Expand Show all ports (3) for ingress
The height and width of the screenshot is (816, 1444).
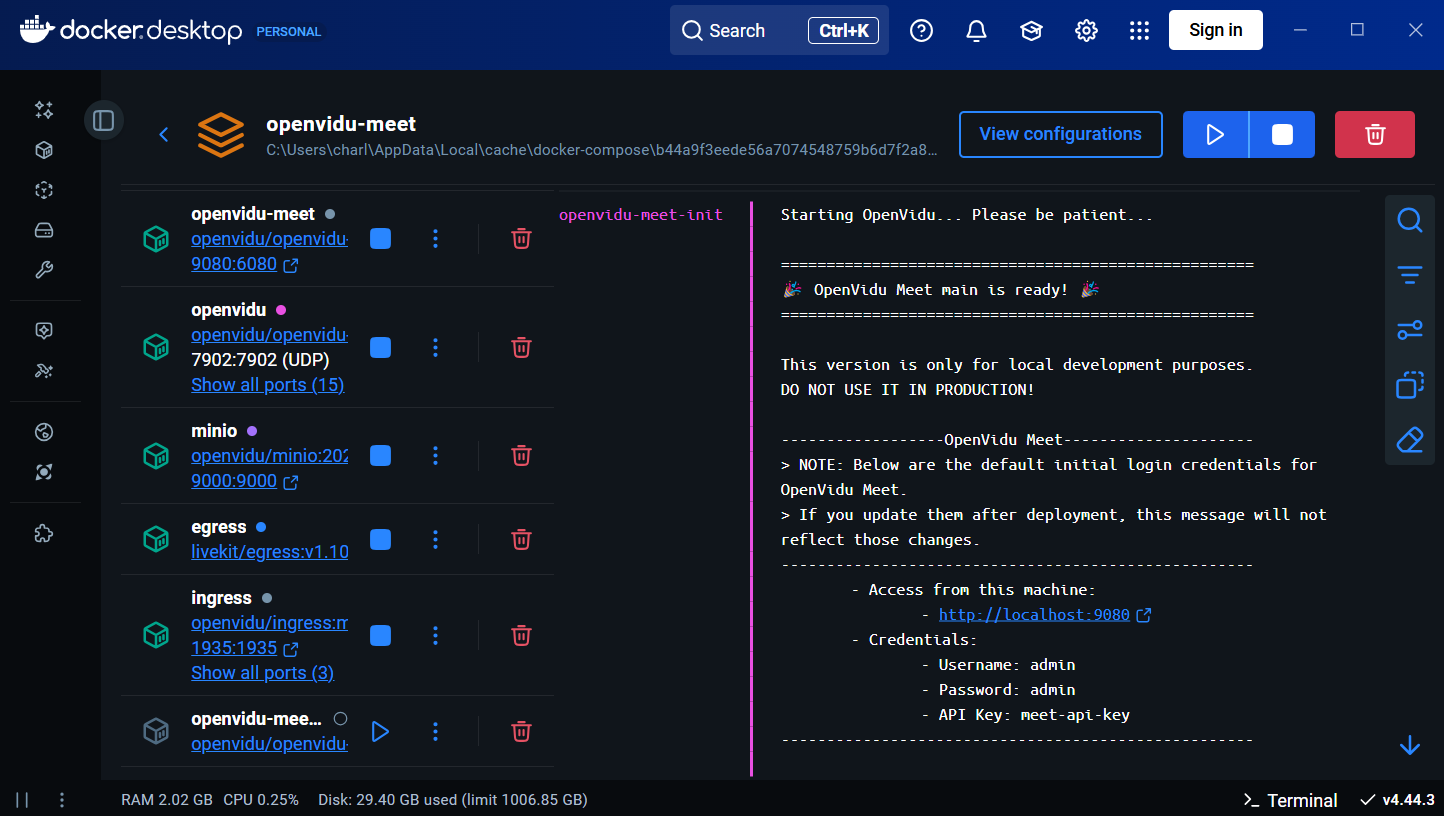click(x=262, y=673)
